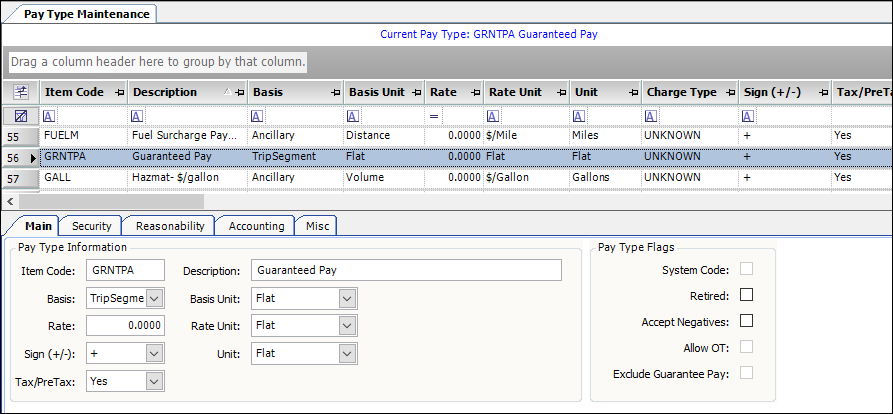Viewport: 893px width, 414px height.
Task: Open the Accounting tab
Action: click(256, 226)
